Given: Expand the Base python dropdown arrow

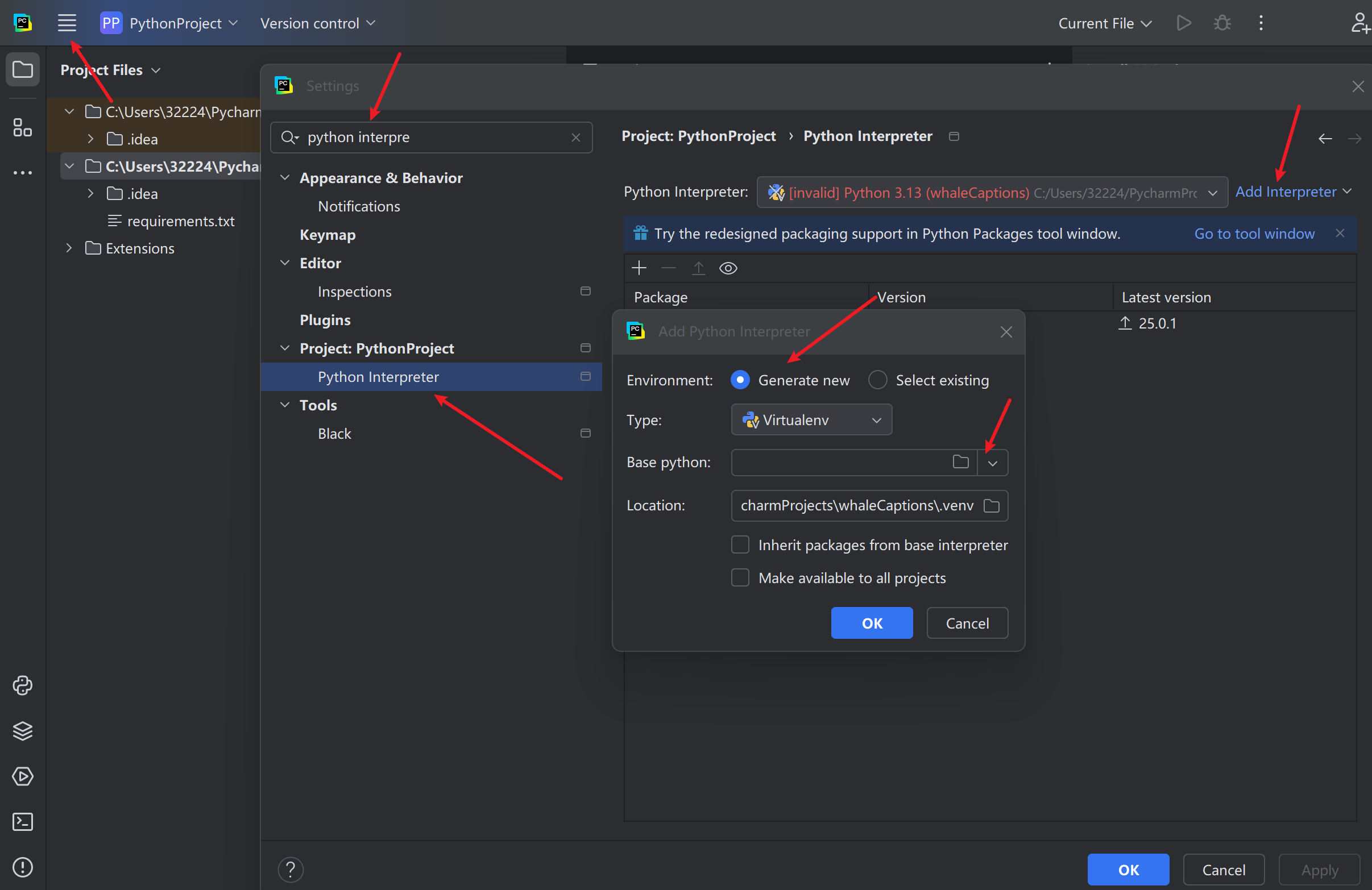Looking at the screenshot, I should [993, 463].
